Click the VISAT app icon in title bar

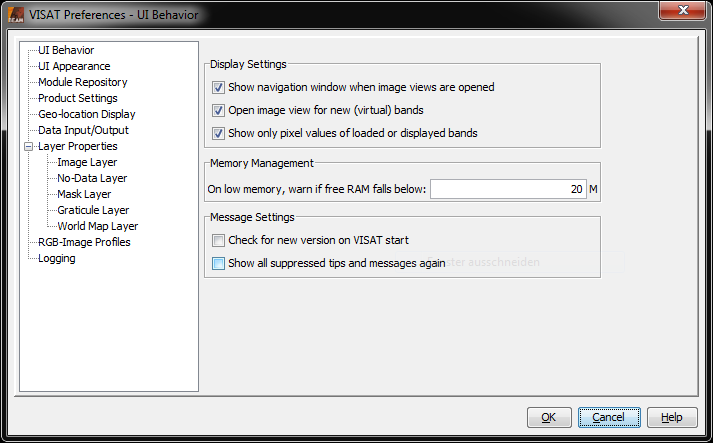15,15
